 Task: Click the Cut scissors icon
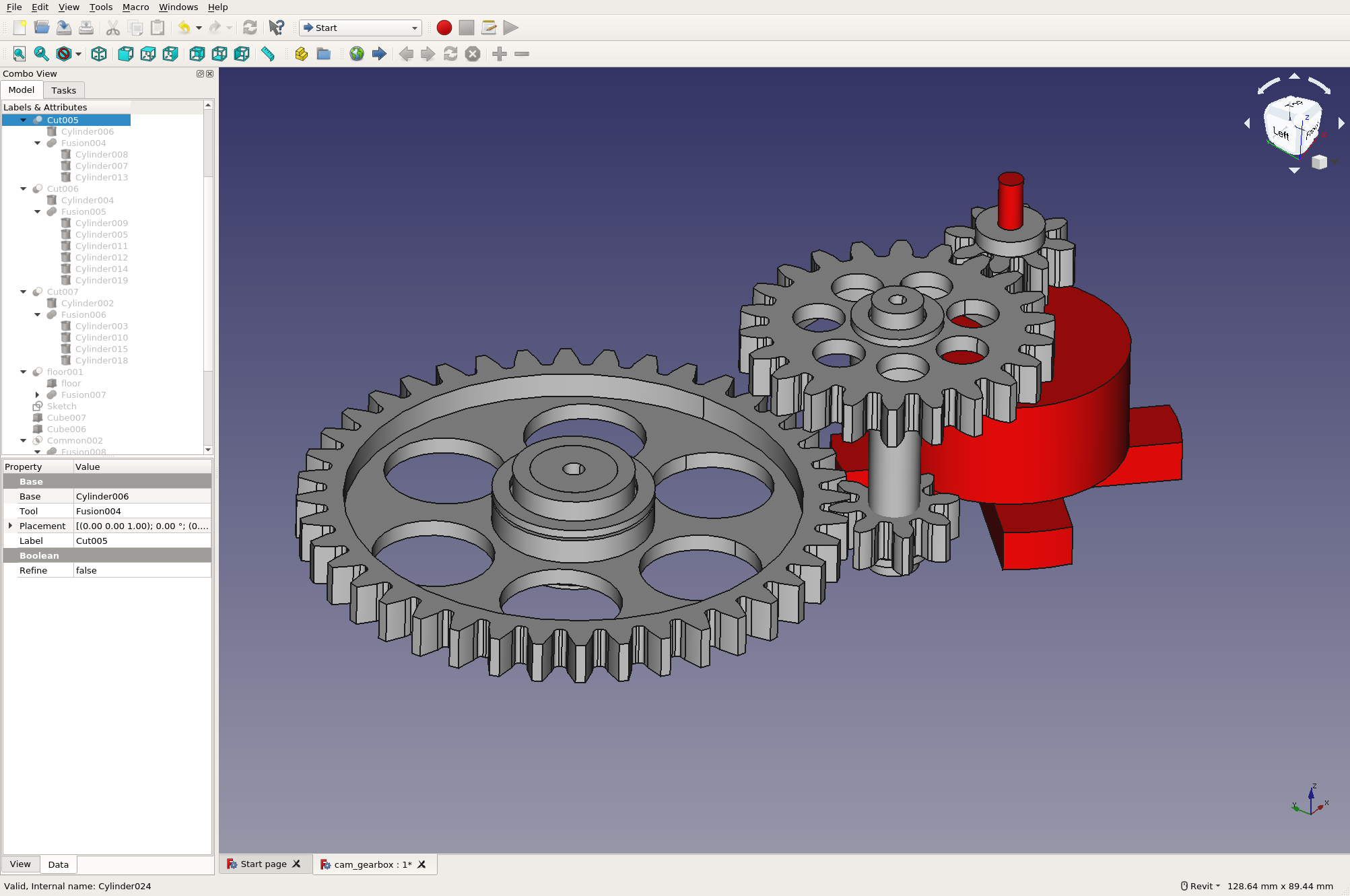(113, 28)
